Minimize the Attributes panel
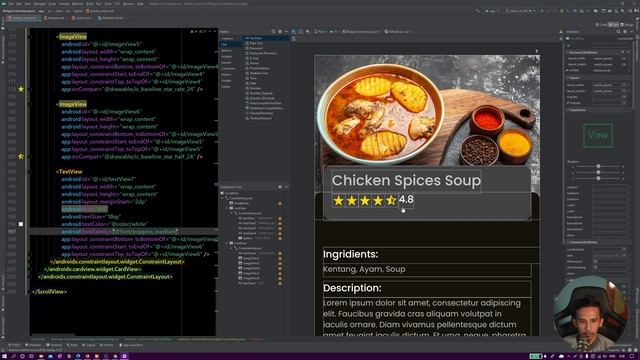This screenshot has width=640, height=360. pos(630,31)
